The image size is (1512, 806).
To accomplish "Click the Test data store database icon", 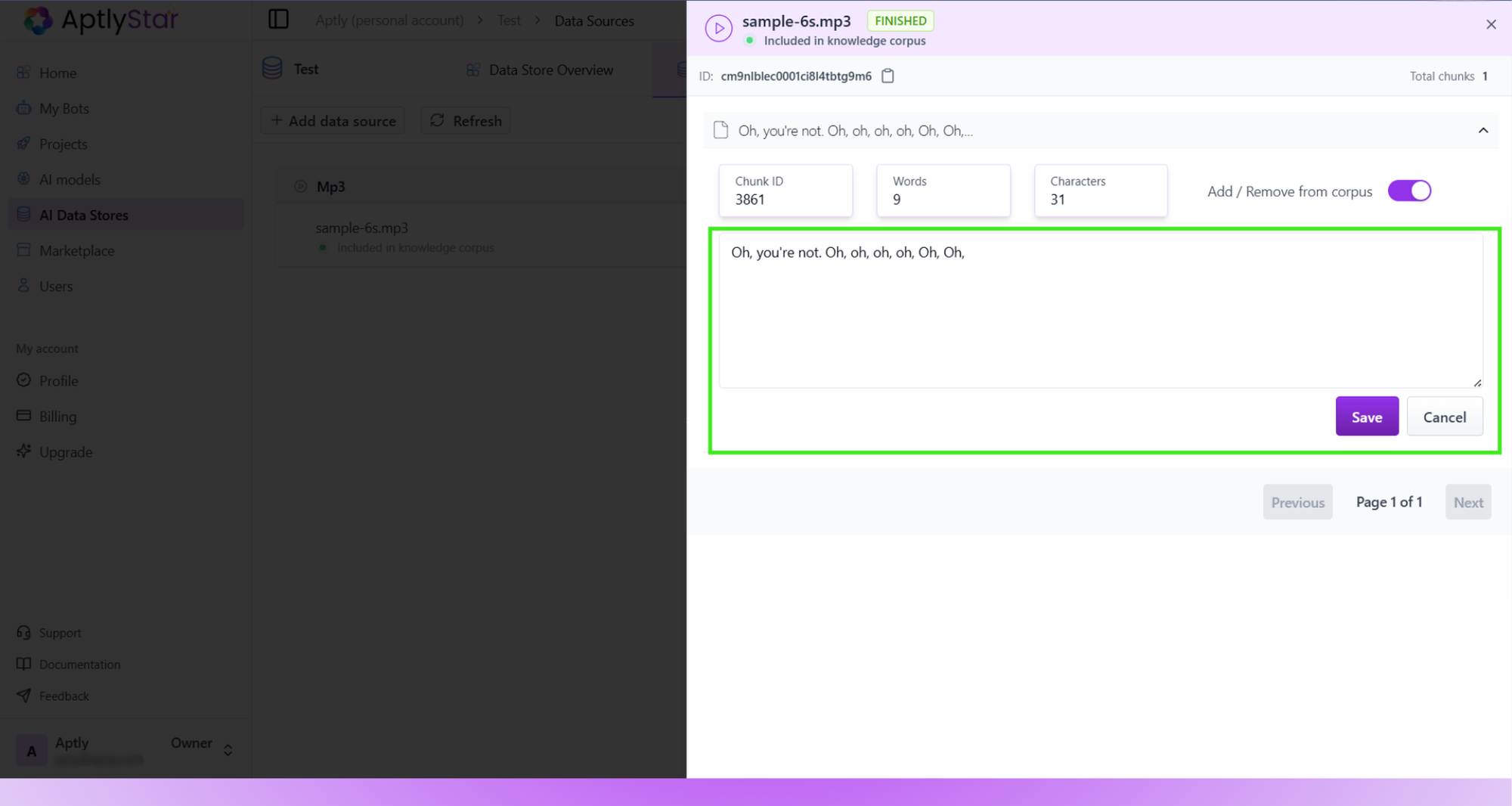I will tap(272, 68).
